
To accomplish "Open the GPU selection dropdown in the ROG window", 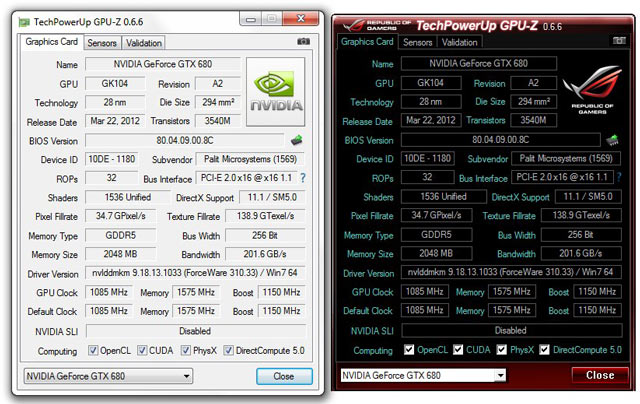I will click(423, 375).
